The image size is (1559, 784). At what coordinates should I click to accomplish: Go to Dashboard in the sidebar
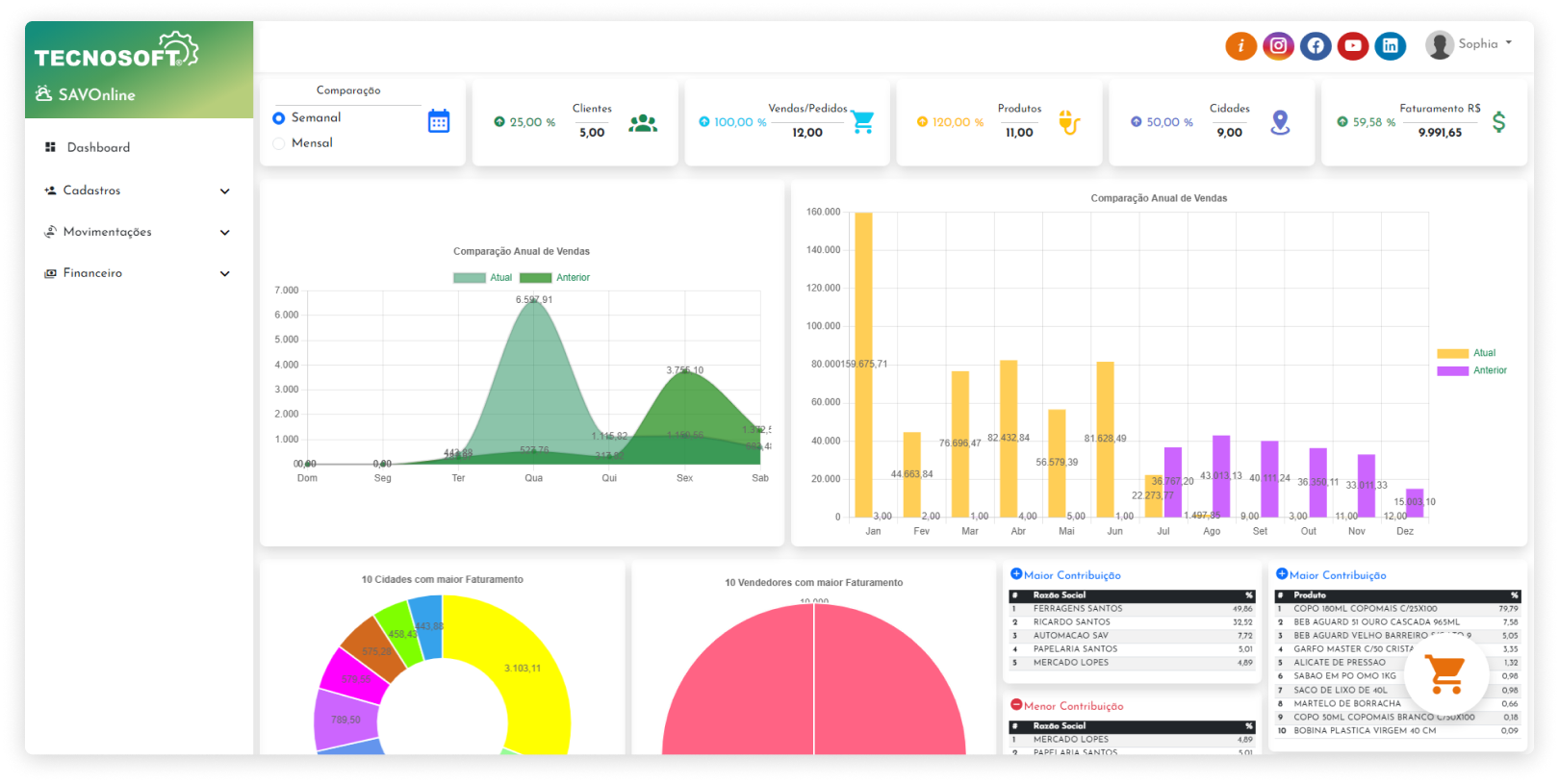[x=98, y=147]
